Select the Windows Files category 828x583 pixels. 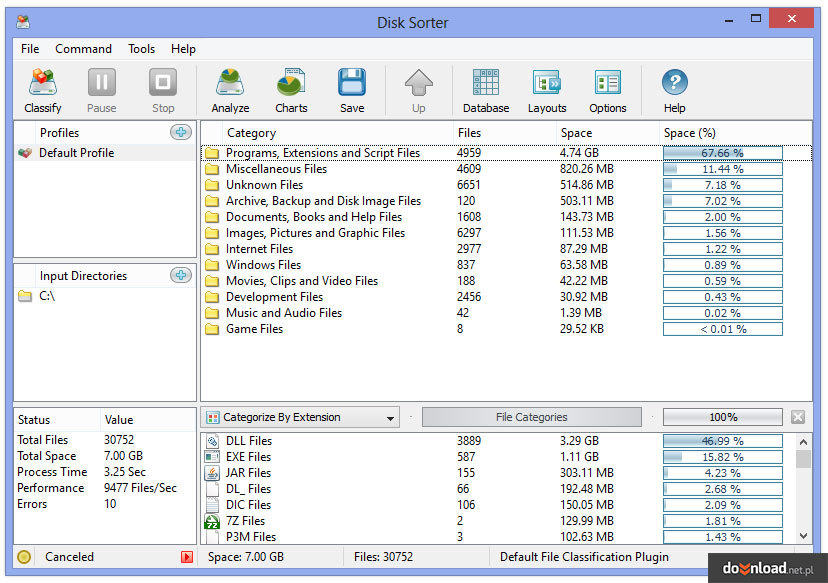point(506,265)
